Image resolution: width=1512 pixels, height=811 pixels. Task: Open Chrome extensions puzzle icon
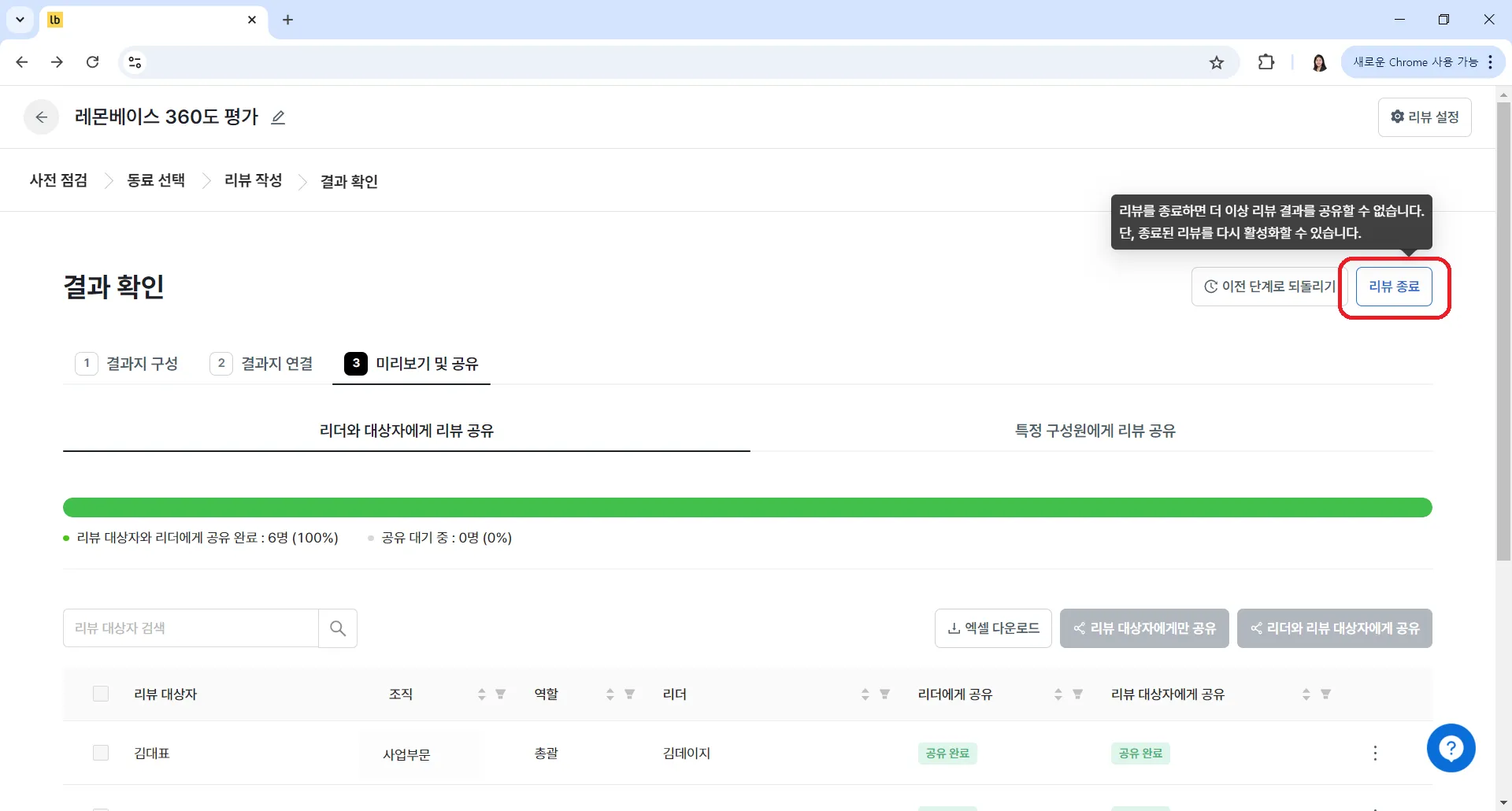coord(1266,62)
